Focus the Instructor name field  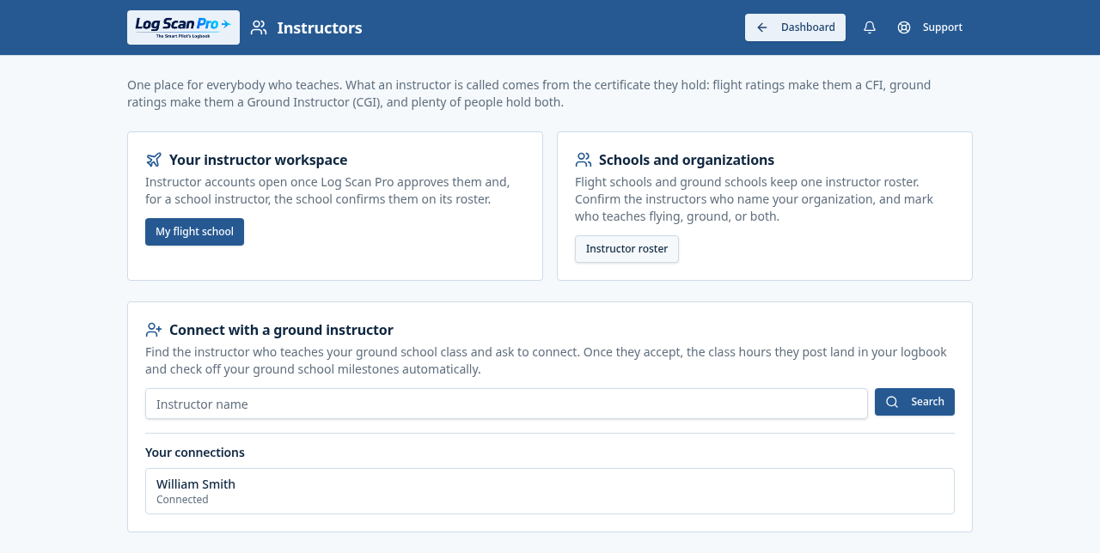[507, 404]
